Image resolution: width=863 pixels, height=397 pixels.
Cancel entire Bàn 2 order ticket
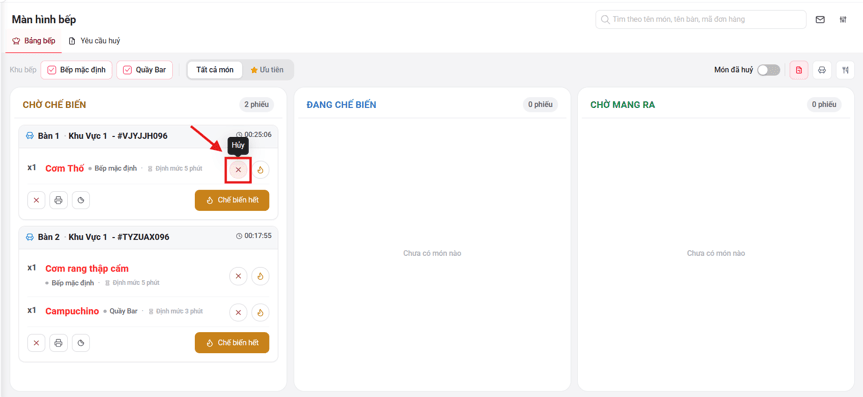pyautogui.click(x=36, y=342)
